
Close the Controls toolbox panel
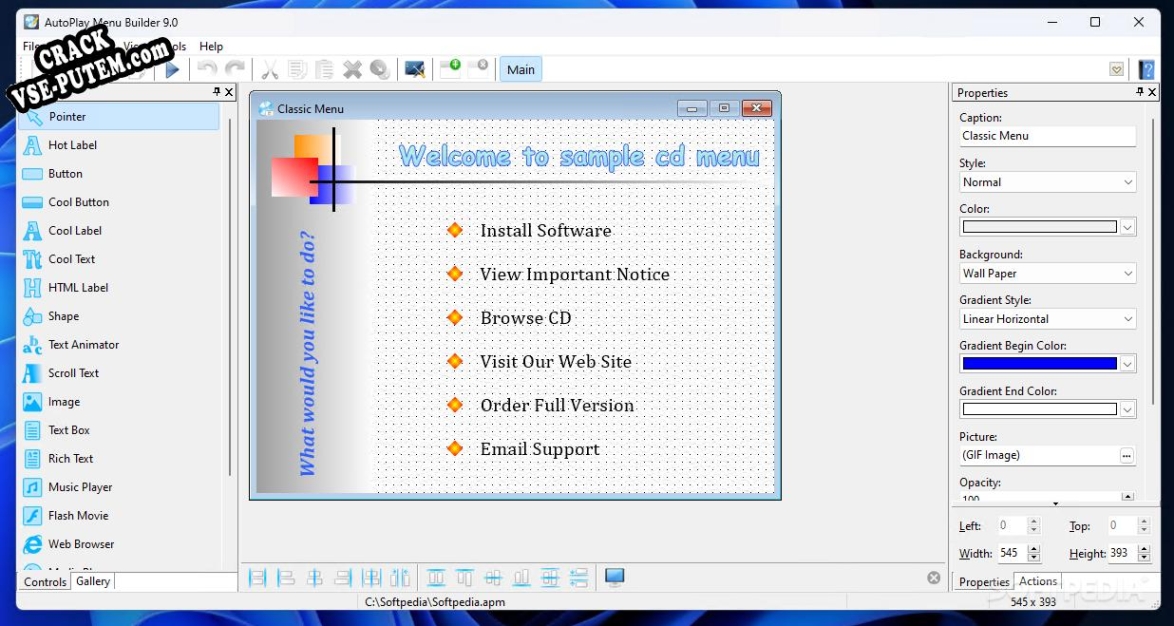(x=229, y=92)
